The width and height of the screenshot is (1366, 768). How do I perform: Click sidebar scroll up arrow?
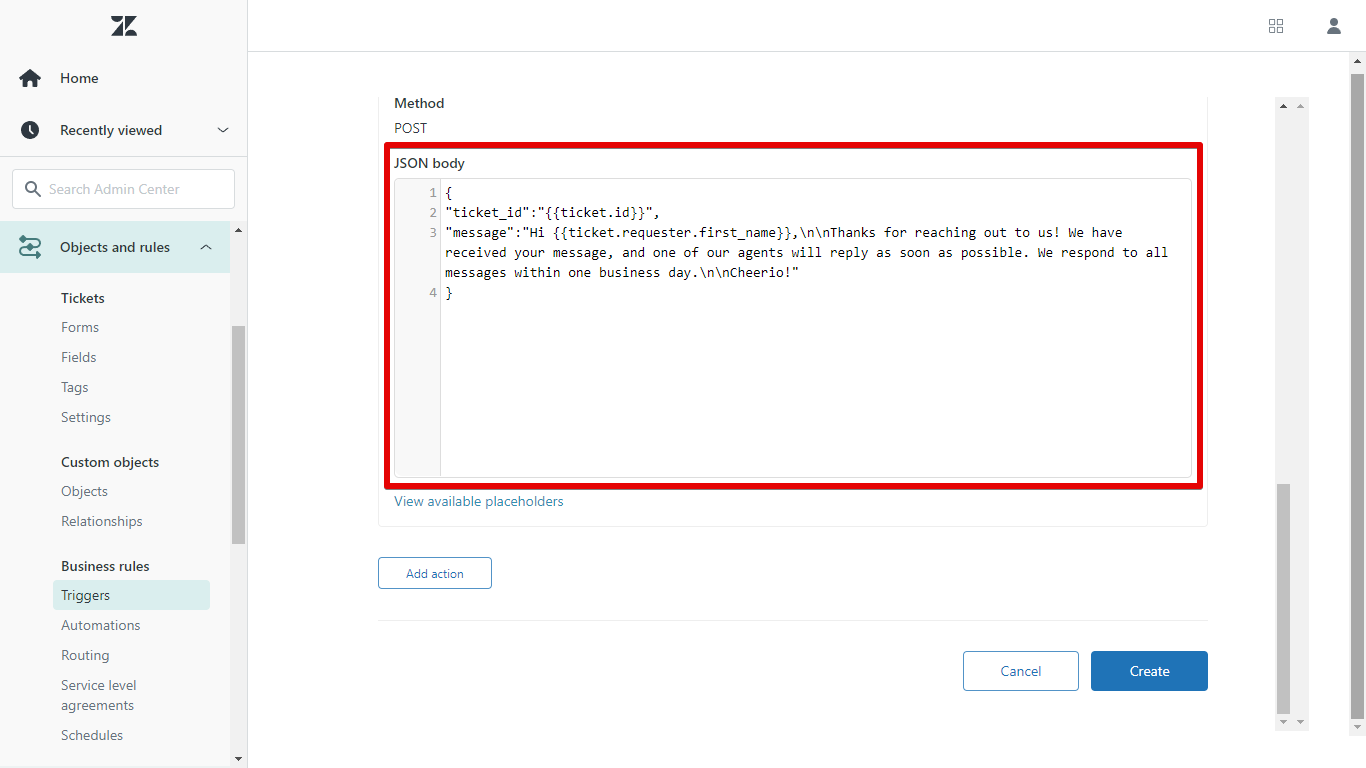(238, 230)
